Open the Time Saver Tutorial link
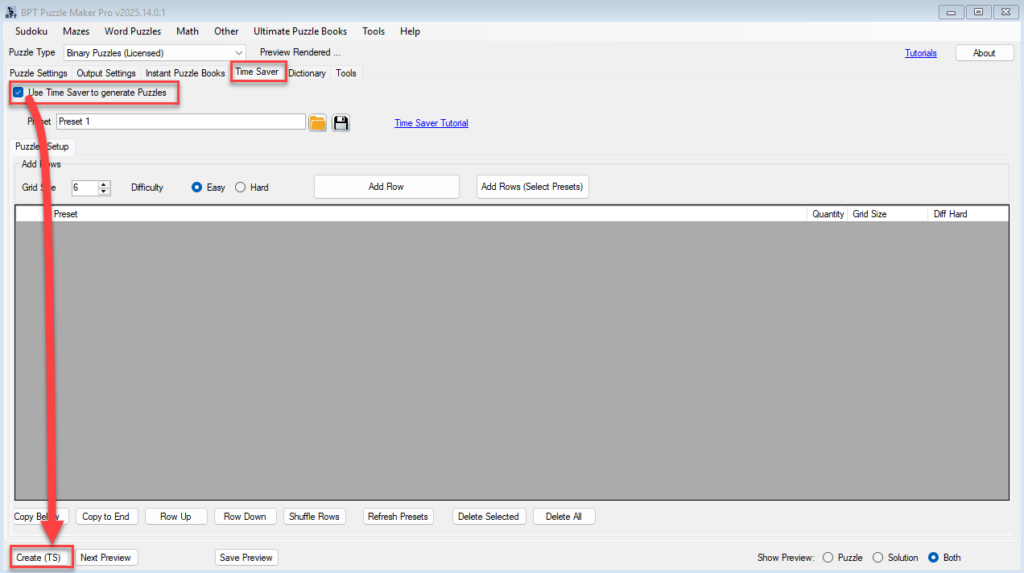Viewport: 1024px width, 573px height. click(x=431, y=123)
